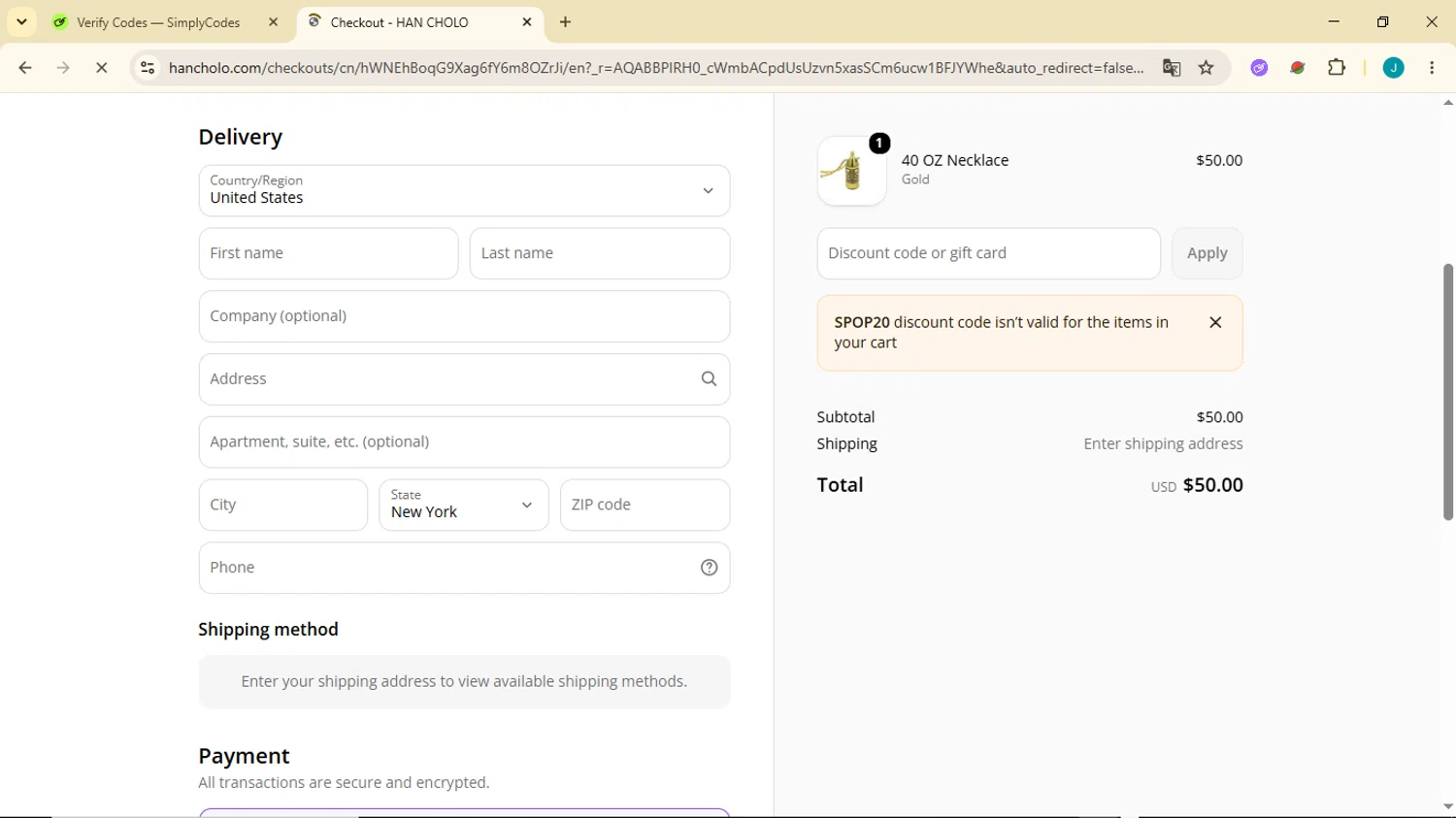Click the translate page icon
The image size is (1456, 818).
point(1172,68)
